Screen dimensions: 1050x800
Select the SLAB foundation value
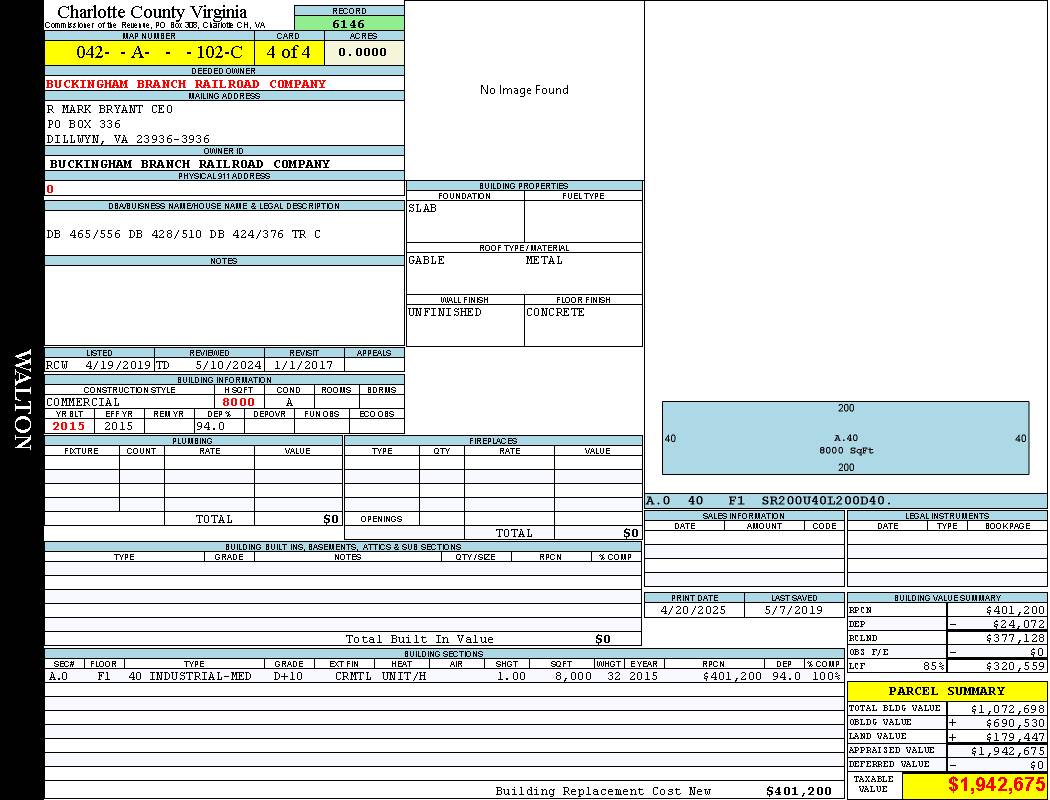point(423,209)
